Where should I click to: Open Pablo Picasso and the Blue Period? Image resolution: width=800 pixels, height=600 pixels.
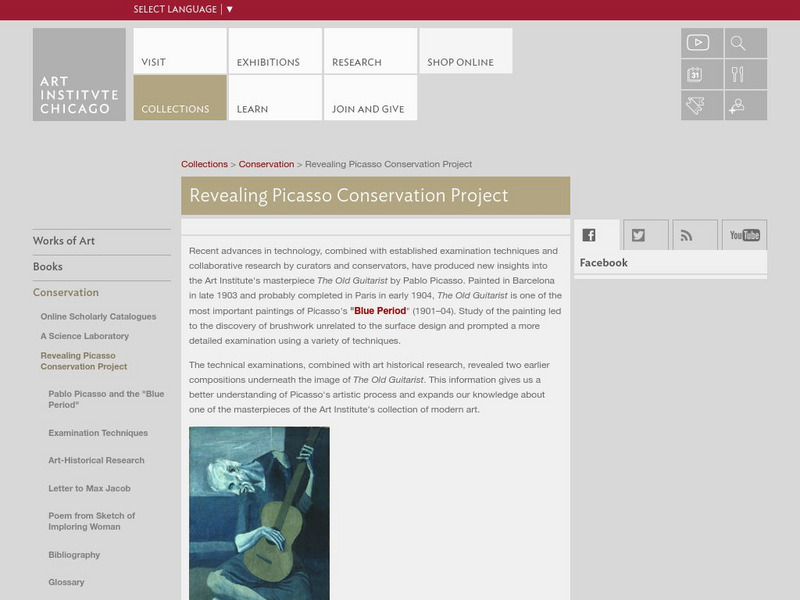click(106, 399)
